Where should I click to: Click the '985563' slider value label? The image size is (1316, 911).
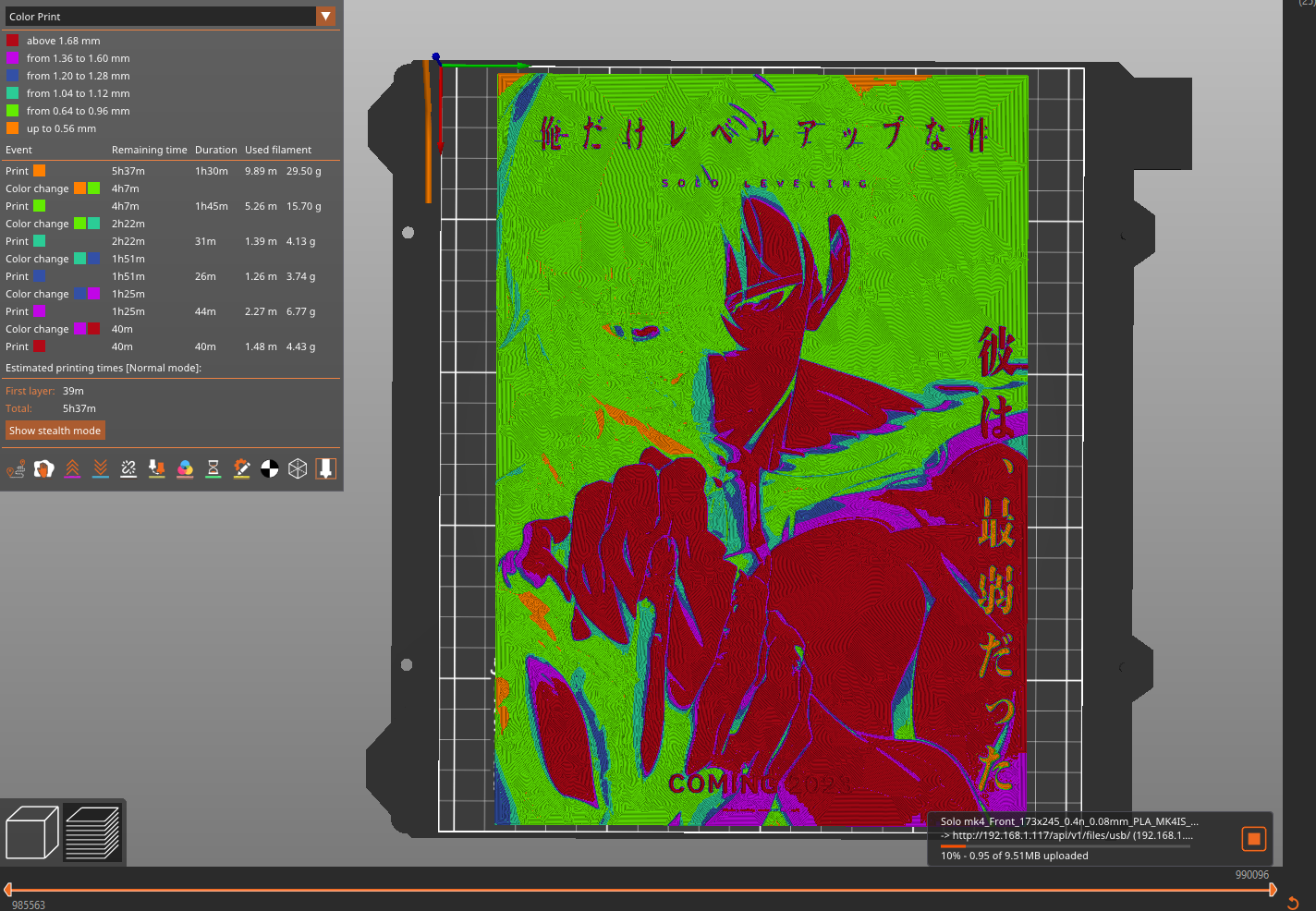tap(29, 905)
